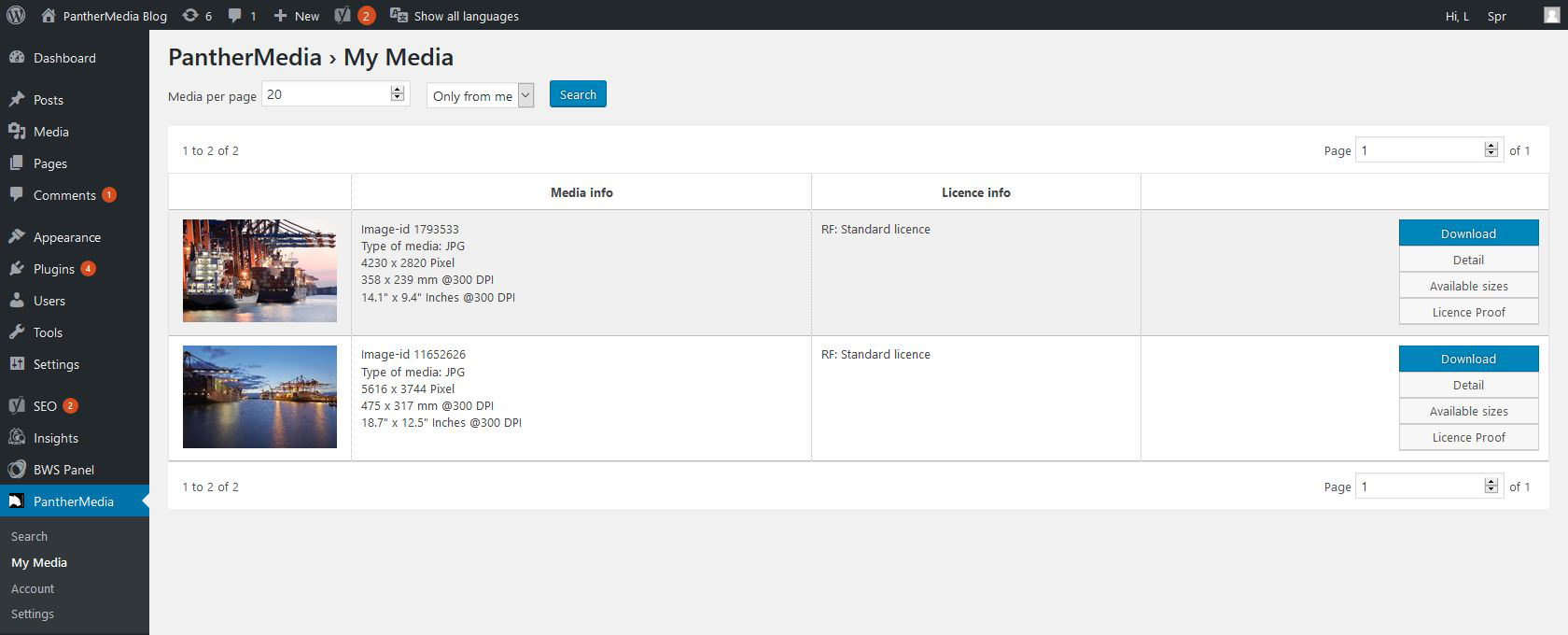Viewport: 1568px width, 635px height.
Task: Select My Media submenu item
Action: tap(39, 562)
